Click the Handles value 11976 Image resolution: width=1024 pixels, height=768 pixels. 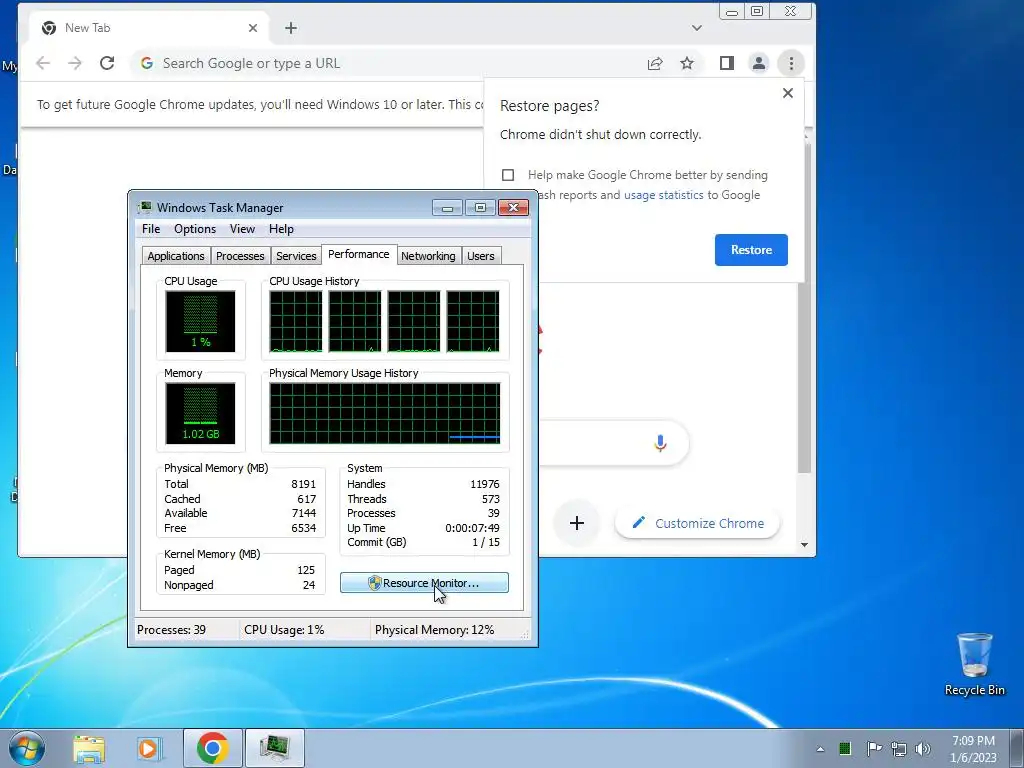(485, 484)
